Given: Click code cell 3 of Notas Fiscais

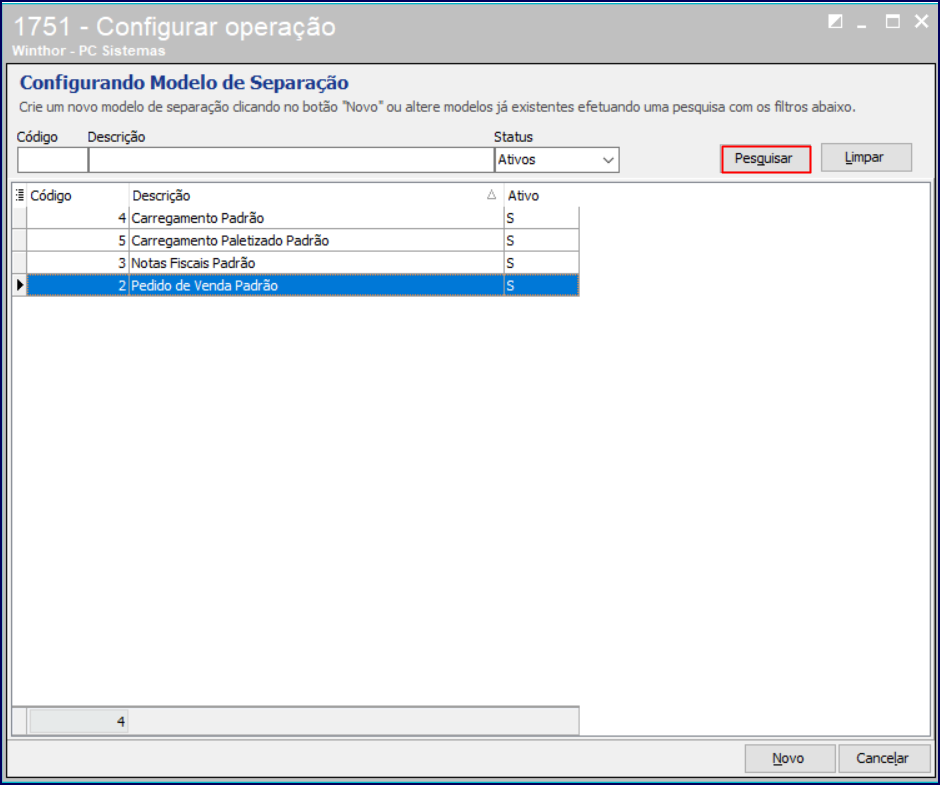Looking at the screenshot, I should pos(78,263).
